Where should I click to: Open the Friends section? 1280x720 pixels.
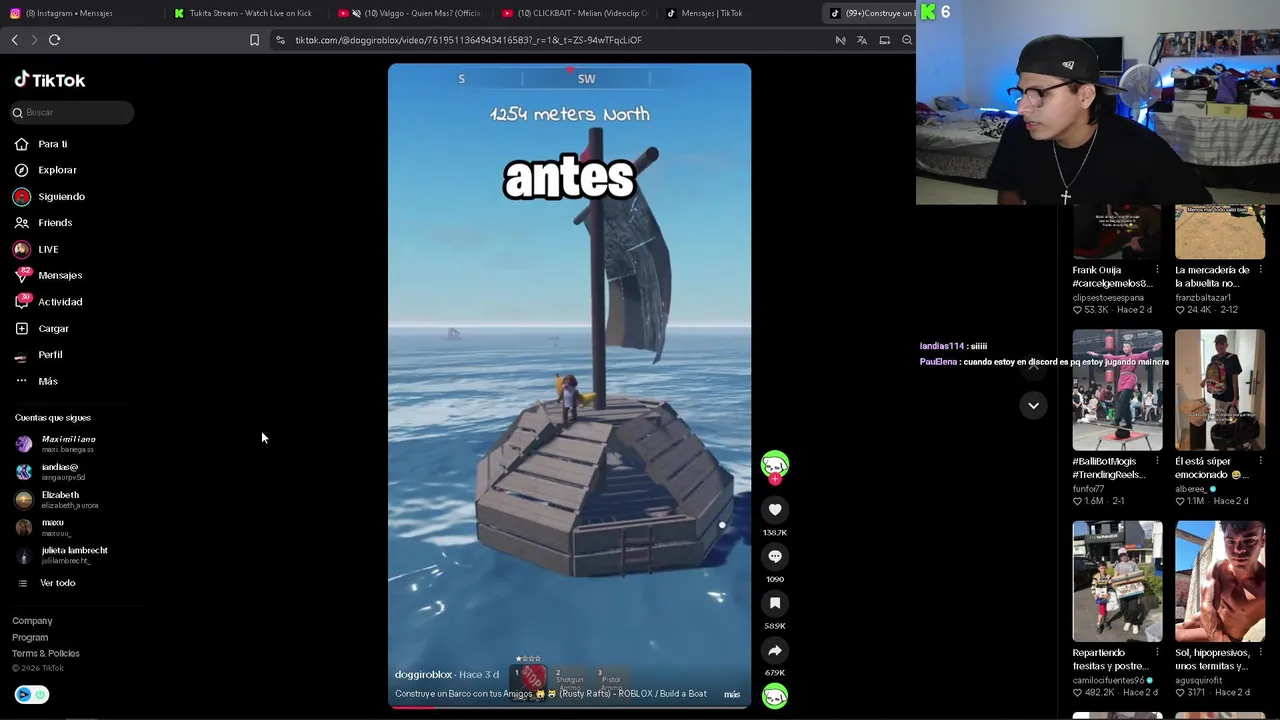pos(44,222)
